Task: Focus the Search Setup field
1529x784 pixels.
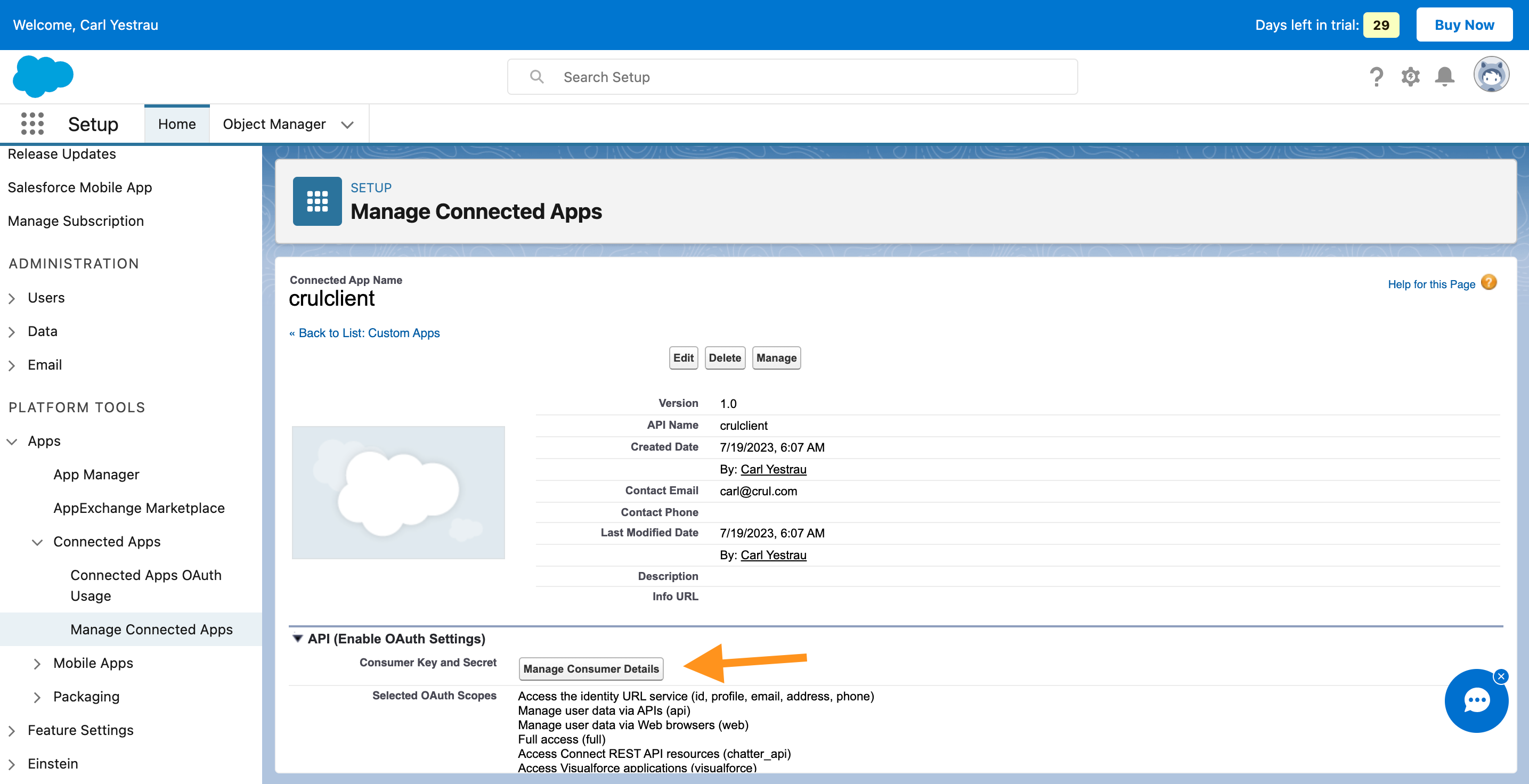Action: pyautogui.click(x=792, y=77)
